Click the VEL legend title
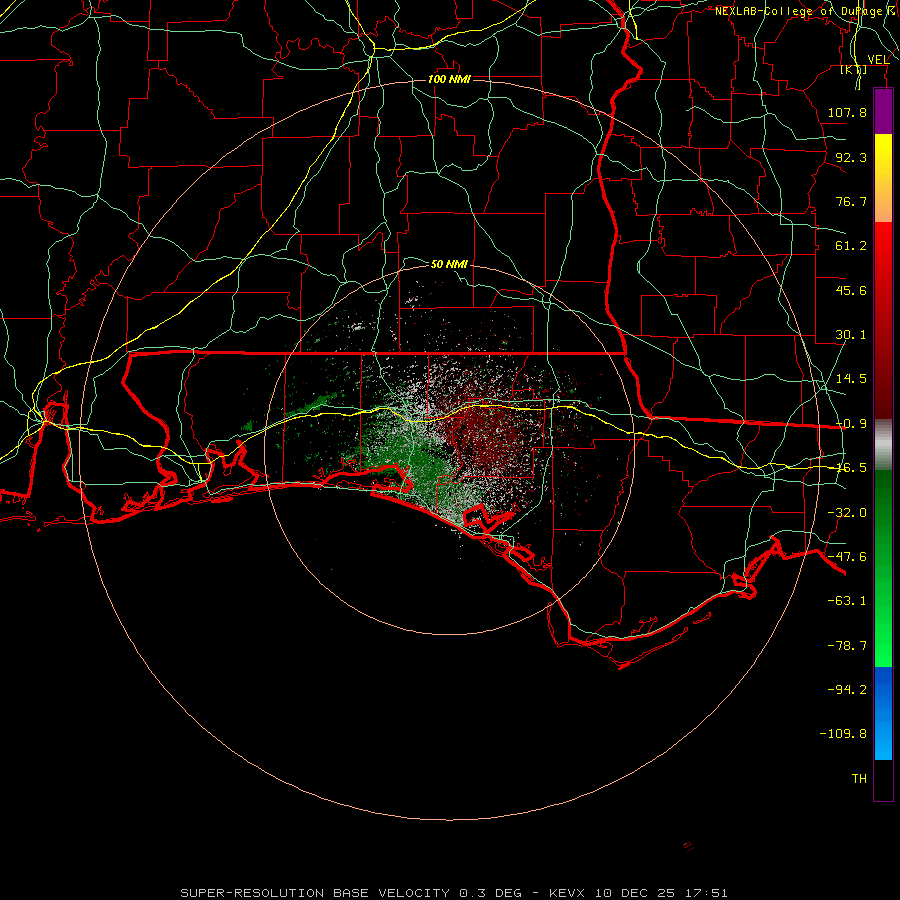This screenshot has height=900, width=900. [878, 60]
